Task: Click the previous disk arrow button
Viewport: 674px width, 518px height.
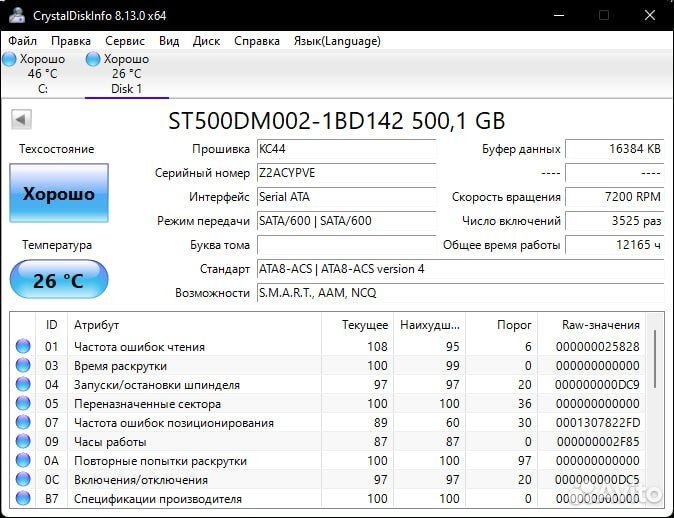Action: (x=21, y=120)
